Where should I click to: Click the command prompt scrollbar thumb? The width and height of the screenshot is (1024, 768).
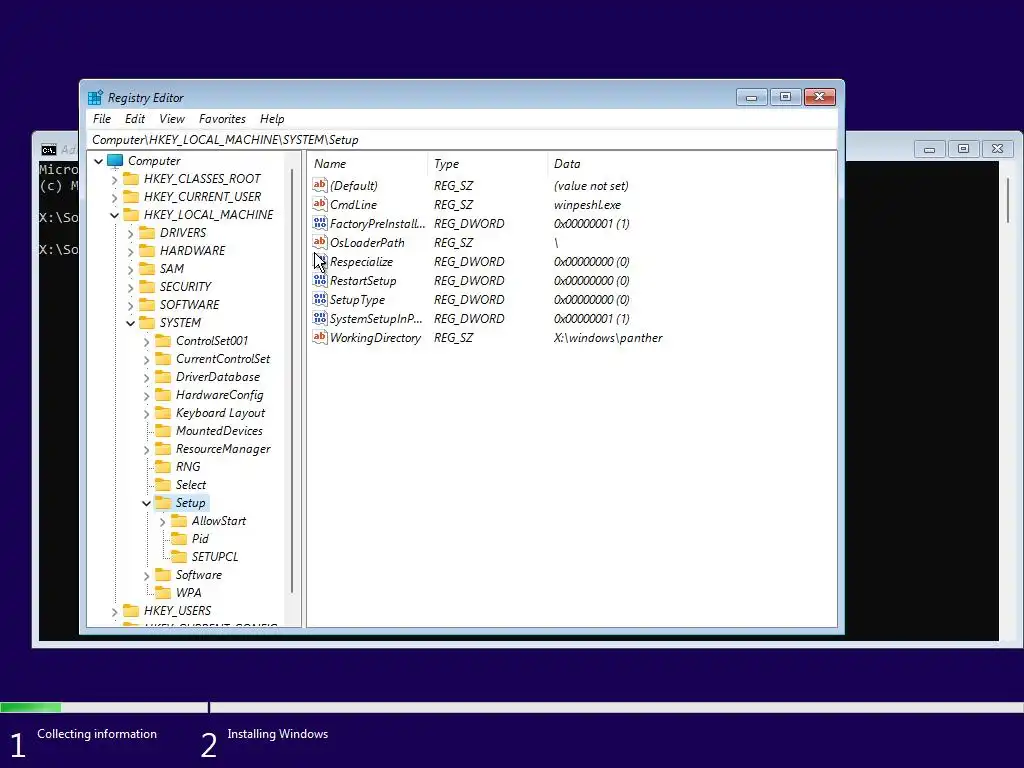(x=1008, y=199)
